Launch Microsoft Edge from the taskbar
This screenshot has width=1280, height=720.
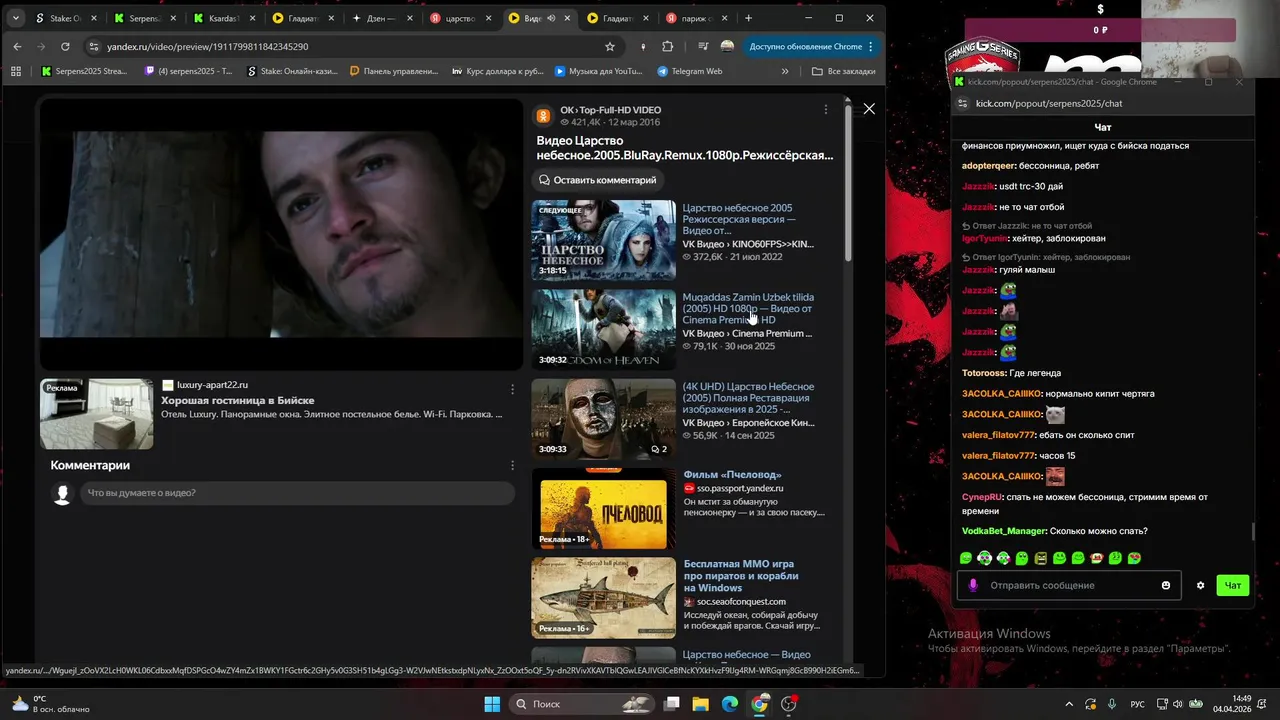(730, 704)
